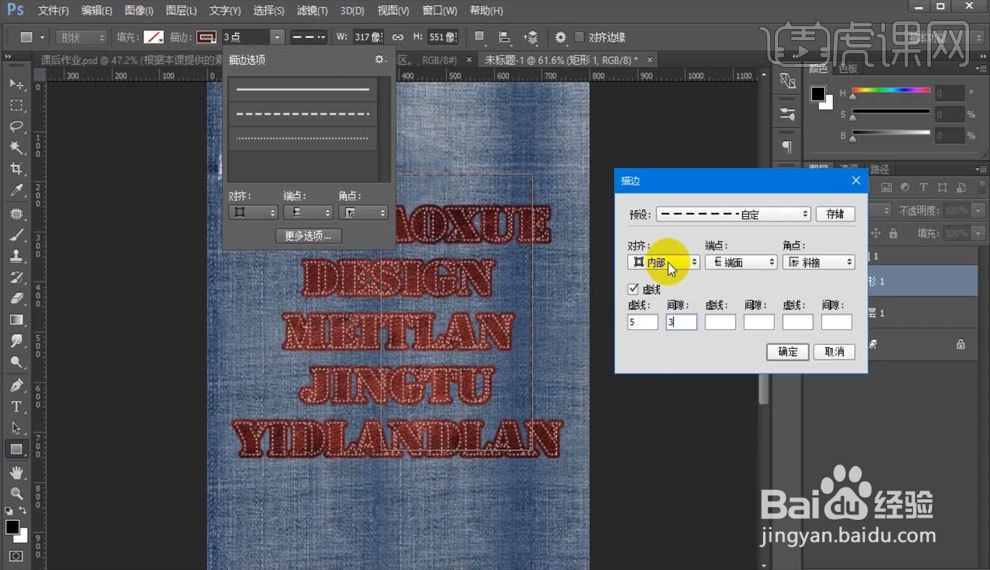This screenshot has width=990, height=570.
Task: Select the Zoom tool
Action: click(16, 494)
